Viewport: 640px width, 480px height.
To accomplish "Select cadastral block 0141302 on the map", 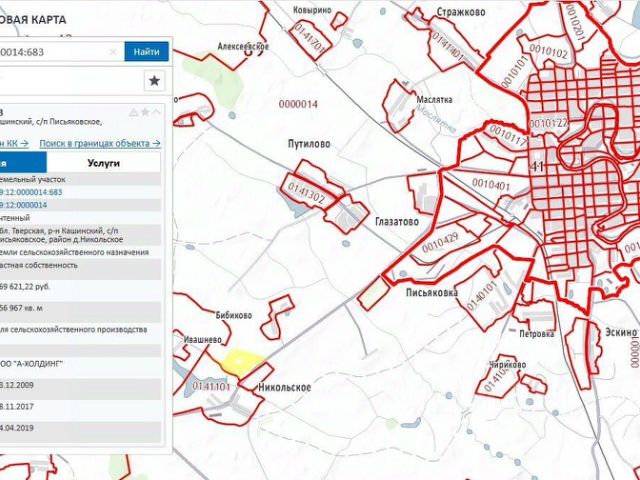I will 306,193.
